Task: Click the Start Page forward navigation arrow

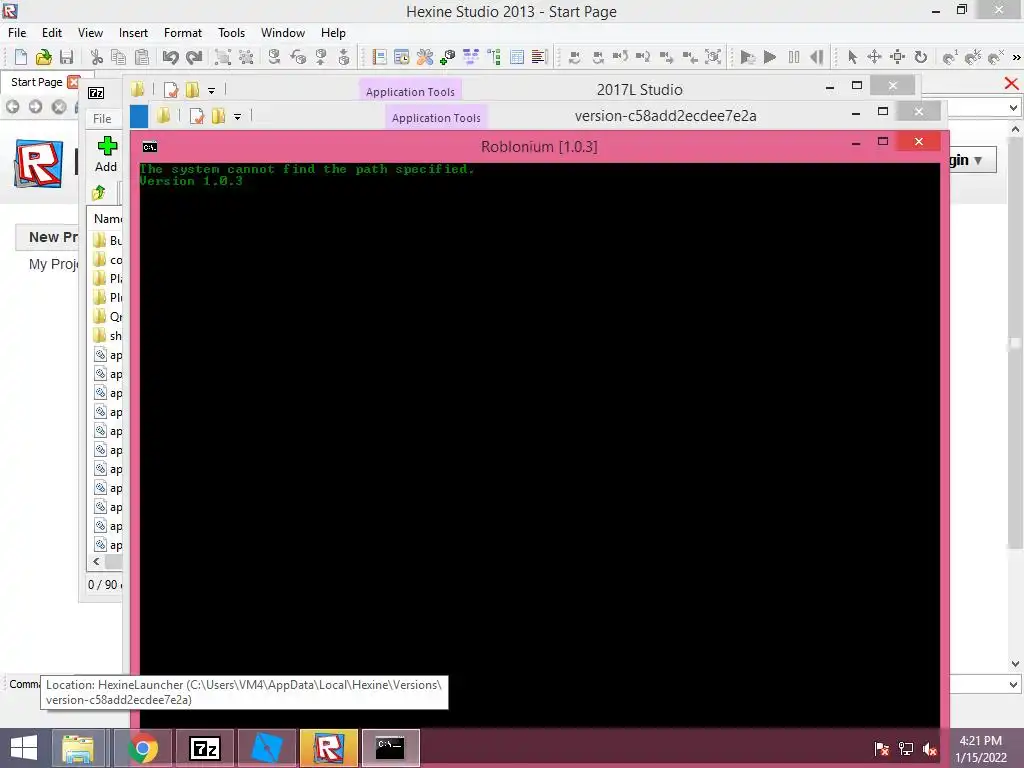Action: pos(35,106)
